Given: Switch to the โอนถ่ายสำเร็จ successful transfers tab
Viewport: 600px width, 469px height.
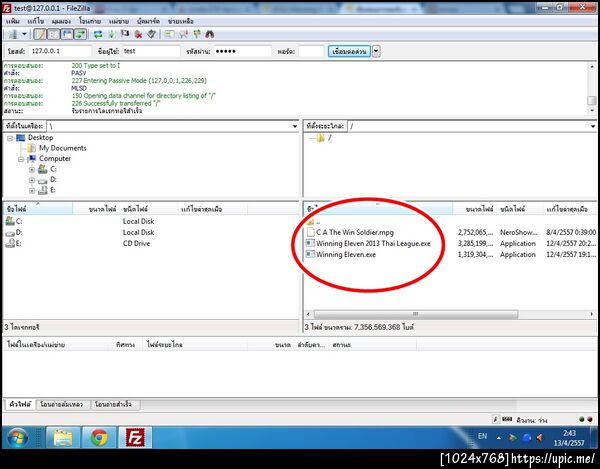Looking at the screenshot, I should pos(114,404).
